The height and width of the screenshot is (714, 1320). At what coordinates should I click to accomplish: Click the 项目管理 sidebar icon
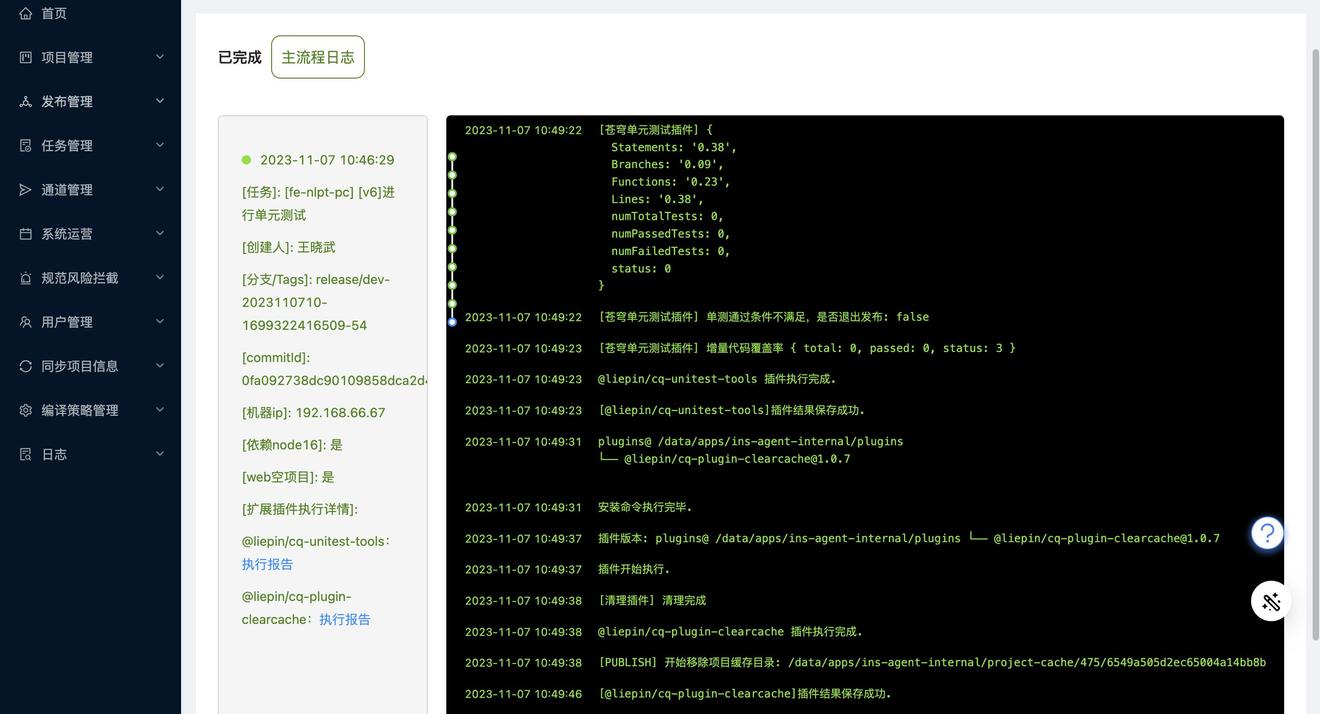click(x=26, y=57)
